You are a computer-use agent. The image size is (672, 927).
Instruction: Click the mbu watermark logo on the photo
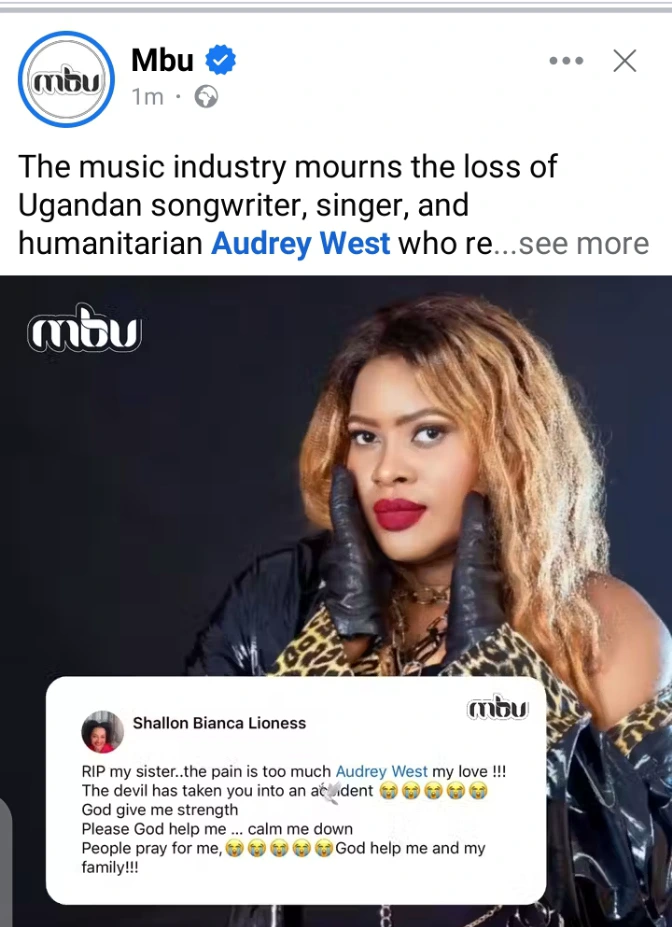[x=85, y=328]
